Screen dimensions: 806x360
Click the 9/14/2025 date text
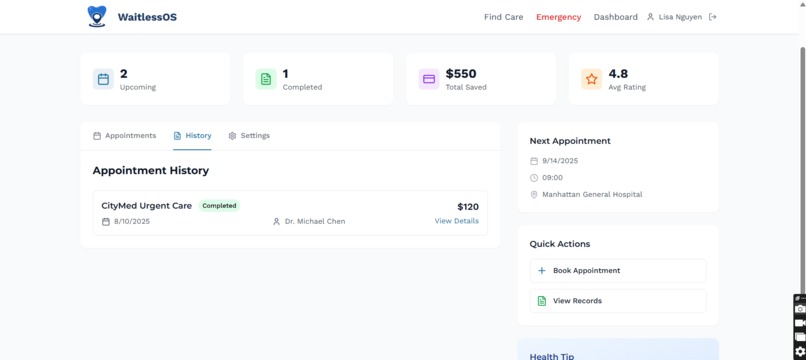[560, 161]
